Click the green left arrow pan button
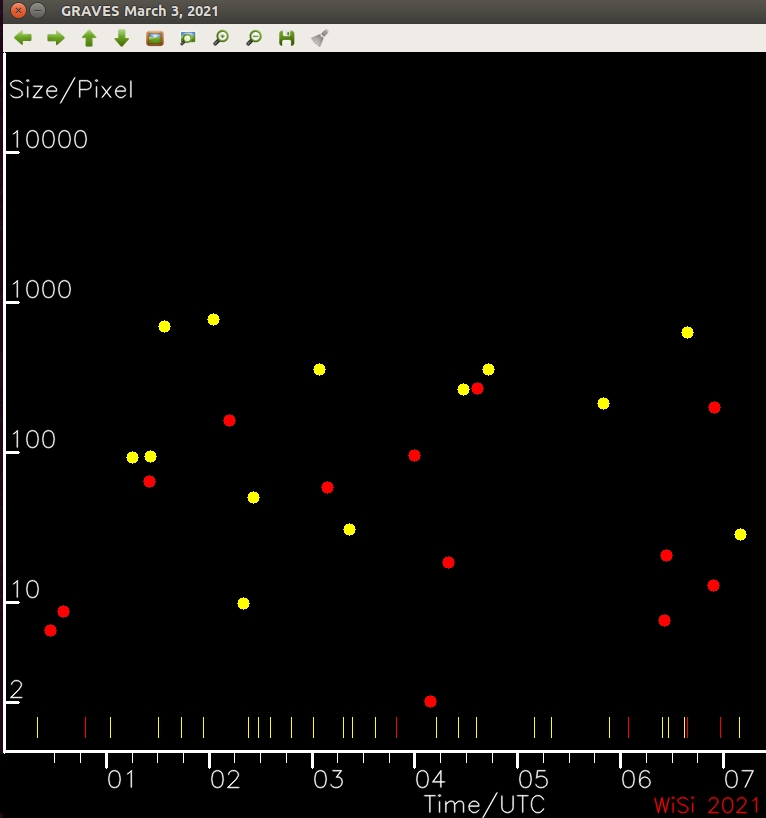766x818 pixels. 23,38
